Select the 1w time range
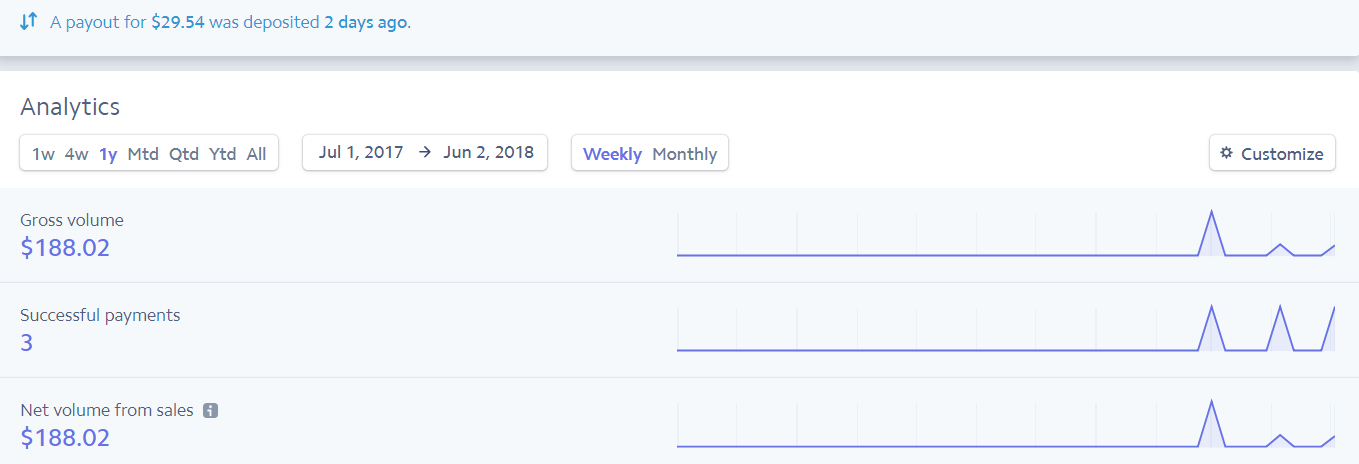The height and width of the screenshot is (464, 1359). click(43, 154)
